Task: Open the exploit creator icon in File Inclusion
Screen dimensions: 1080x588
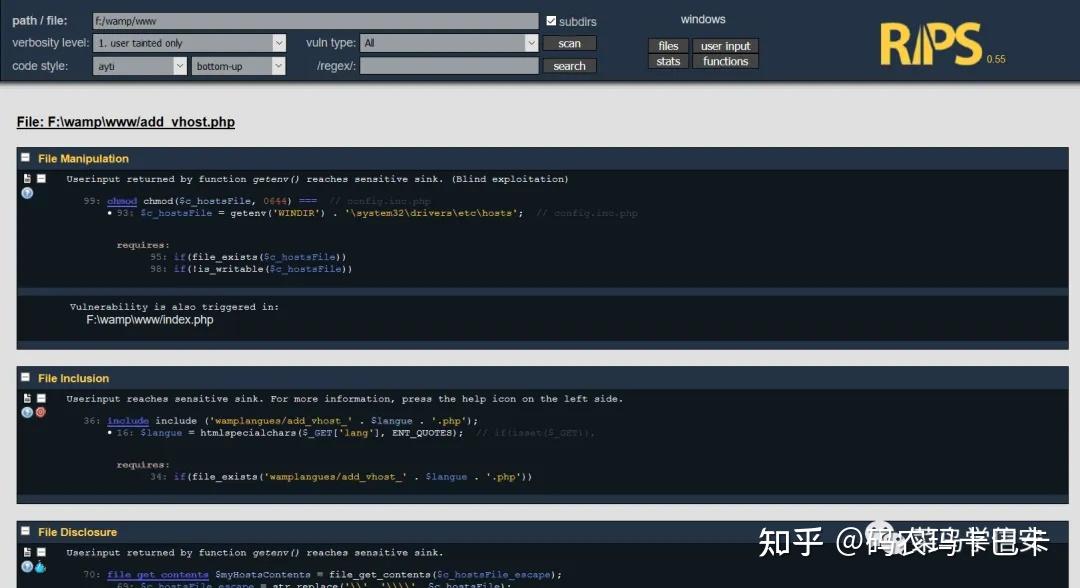Action: tap(40, 412)
